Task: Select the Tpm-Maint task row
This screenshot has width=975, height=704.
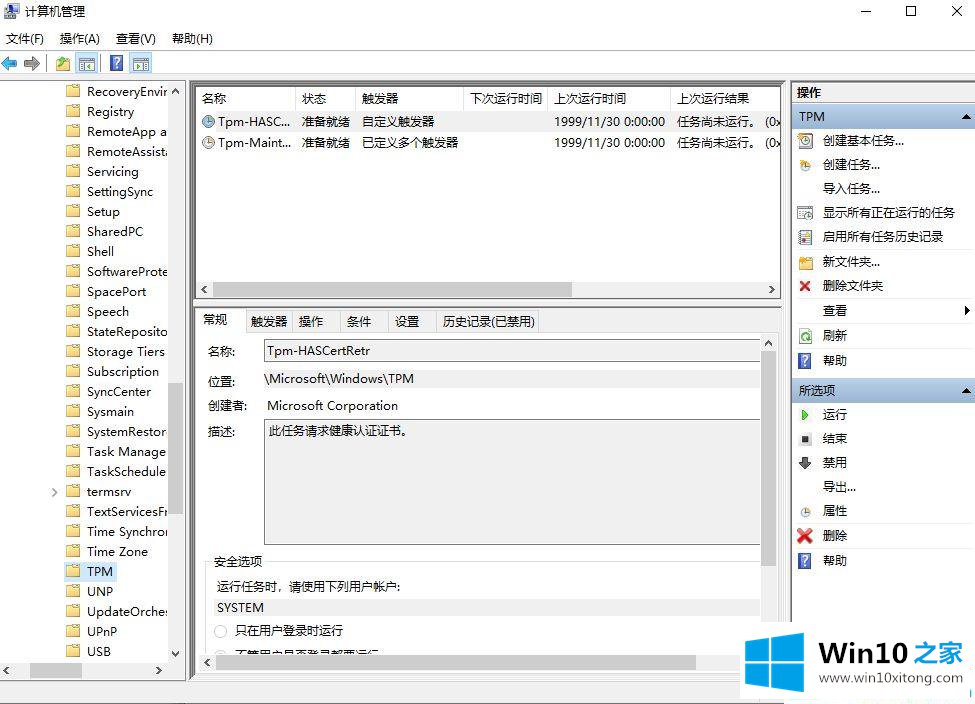Action: (489, 142)
